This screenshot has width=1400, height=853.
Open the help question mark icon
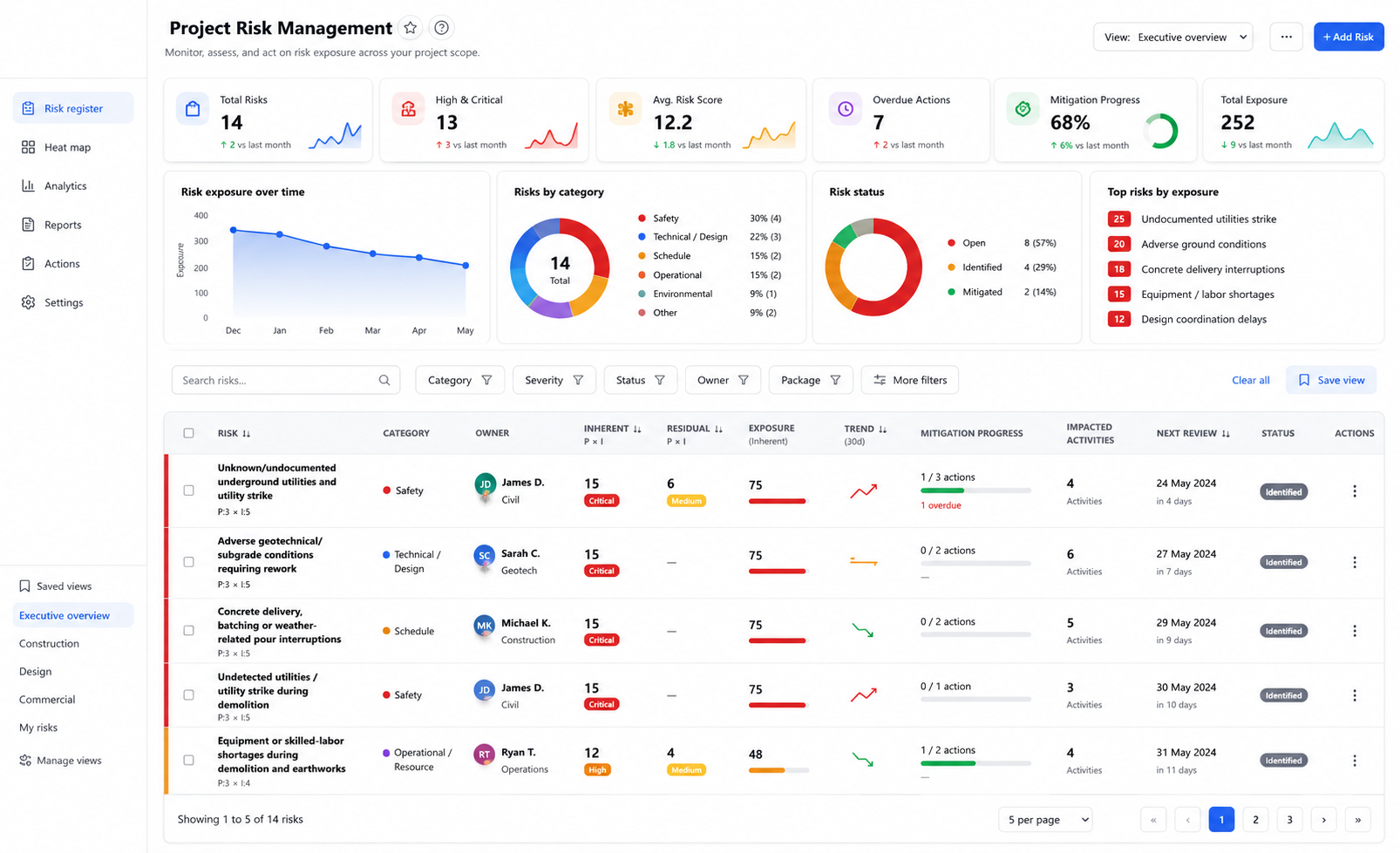442,28
